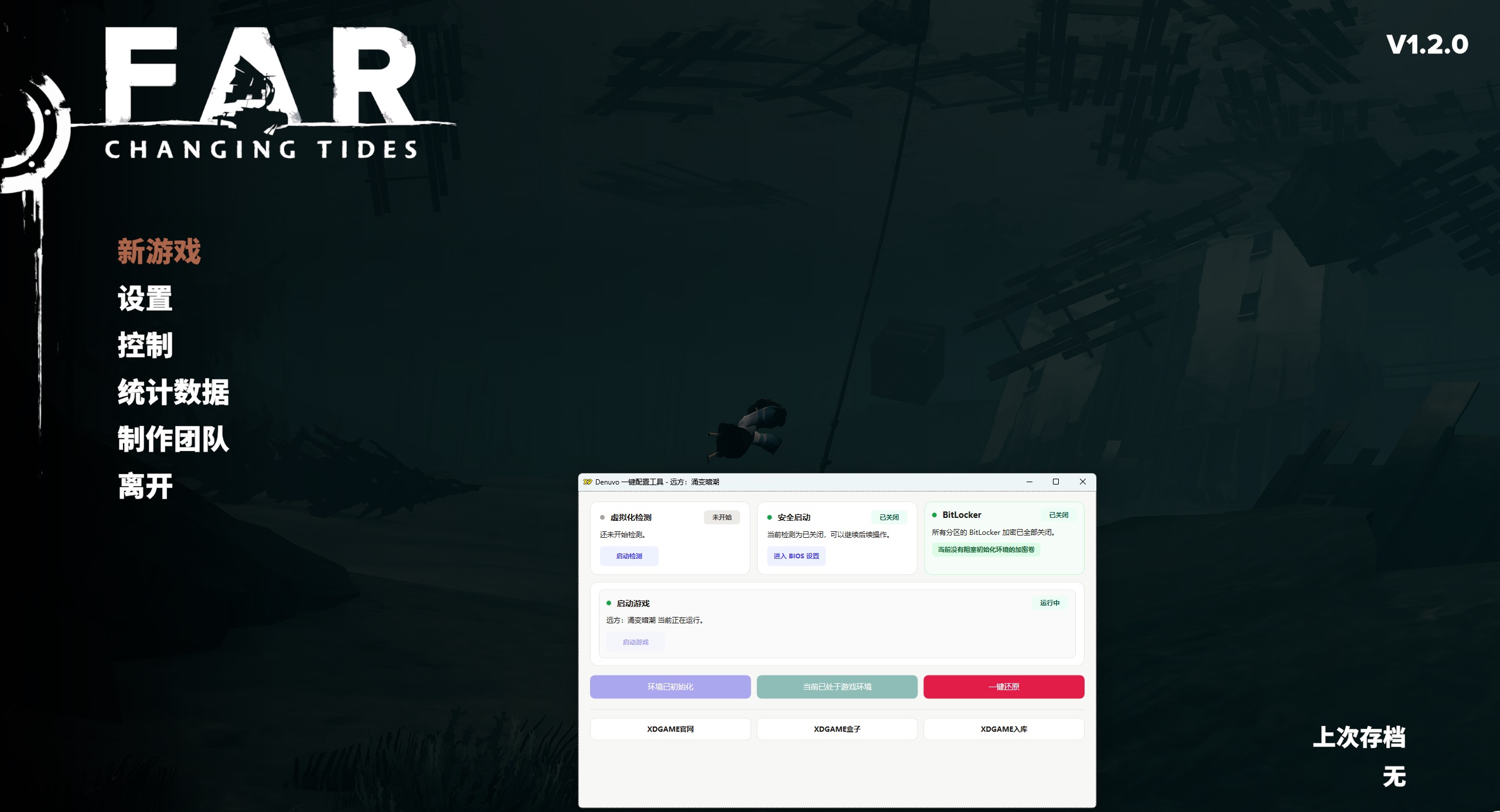Click the green status dot beside 安全启动
Screen dimensions: 1500x812
tap(769, 517)
